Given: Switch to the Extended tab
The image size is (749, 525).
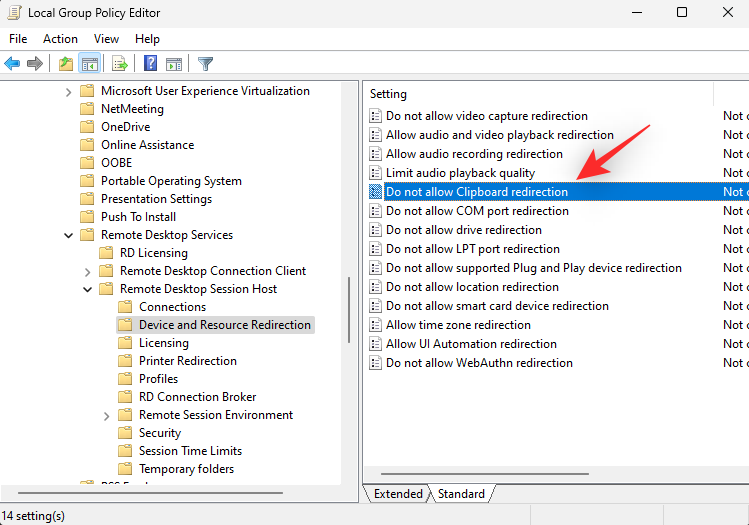Looking at the screenshot, I should (398, 493).
